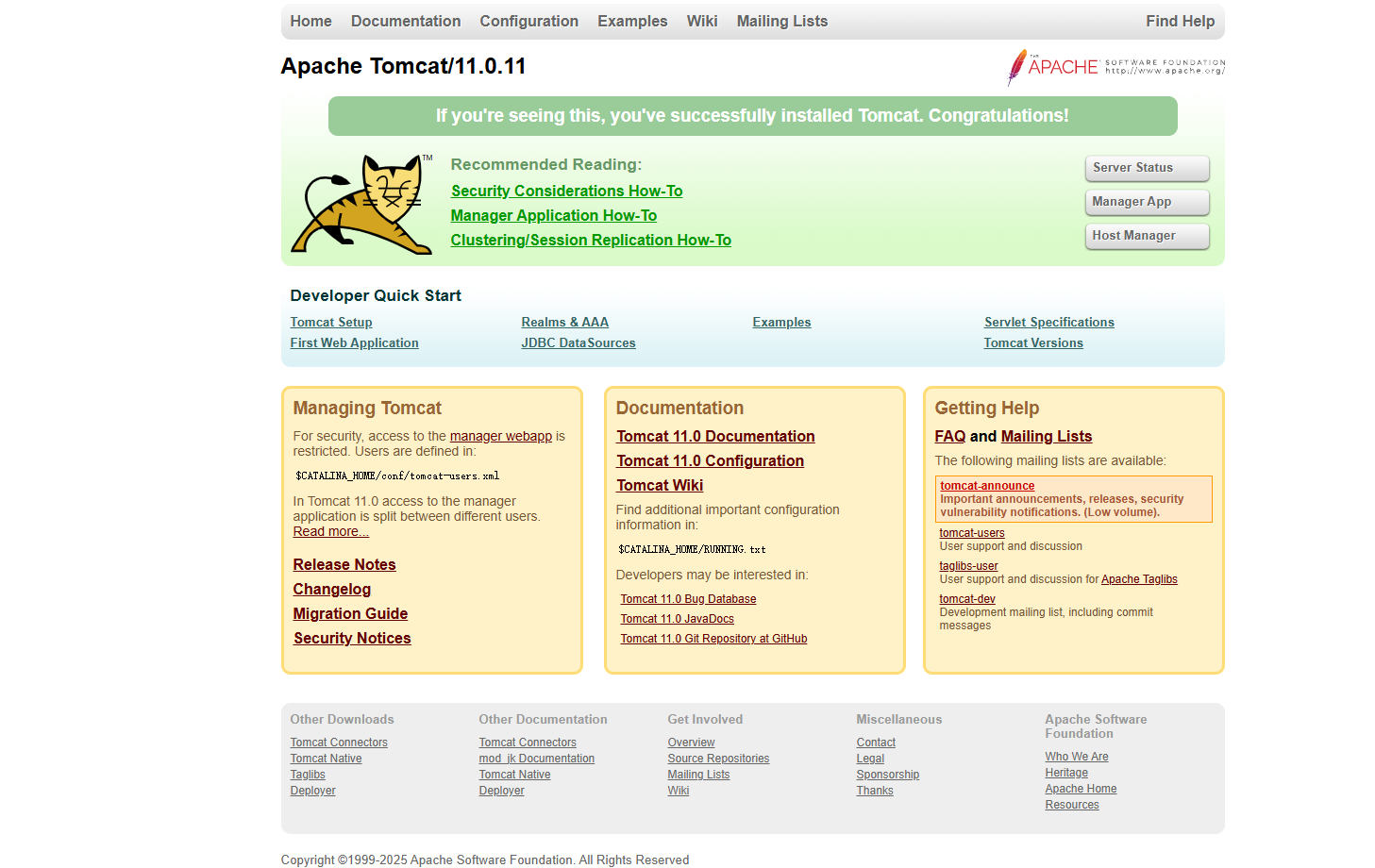Open the Security Notices link

click(x=352, y=638)
